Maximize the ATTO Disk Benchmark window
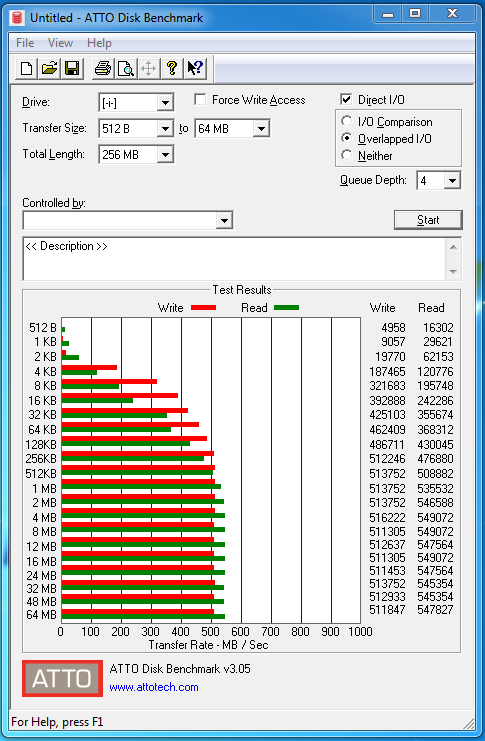Screen dimensions: 485x741 pyautogui.click(x=415, y=14)
